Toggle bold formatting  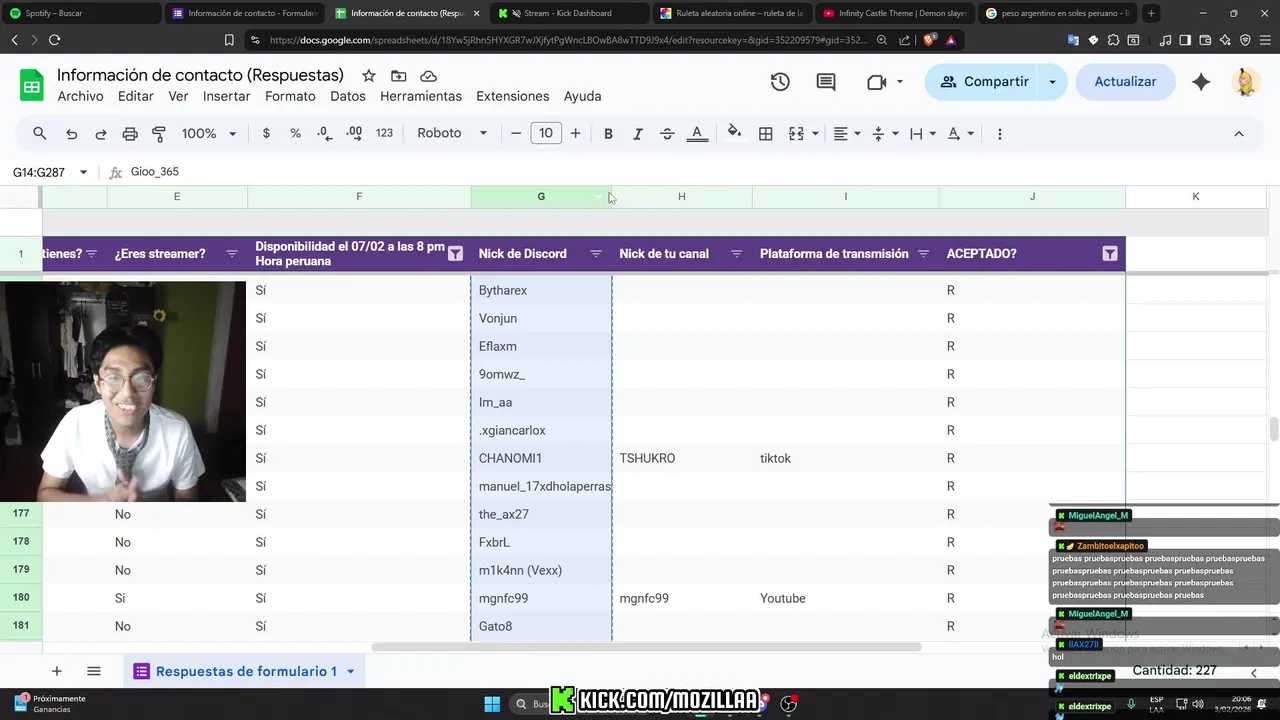click(608, 133)
